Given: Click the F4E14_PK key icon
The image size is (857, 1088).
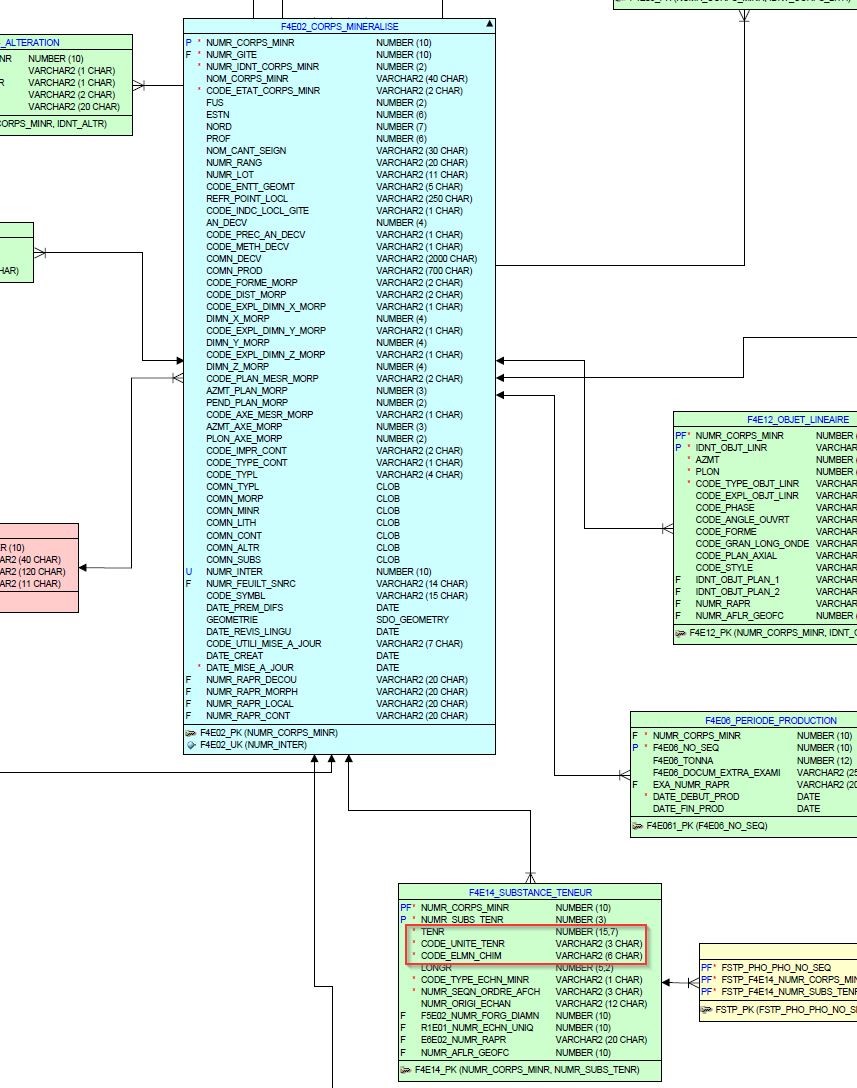Looking at the screenshot, I should pyautogui.click(x=406, y=1070).
